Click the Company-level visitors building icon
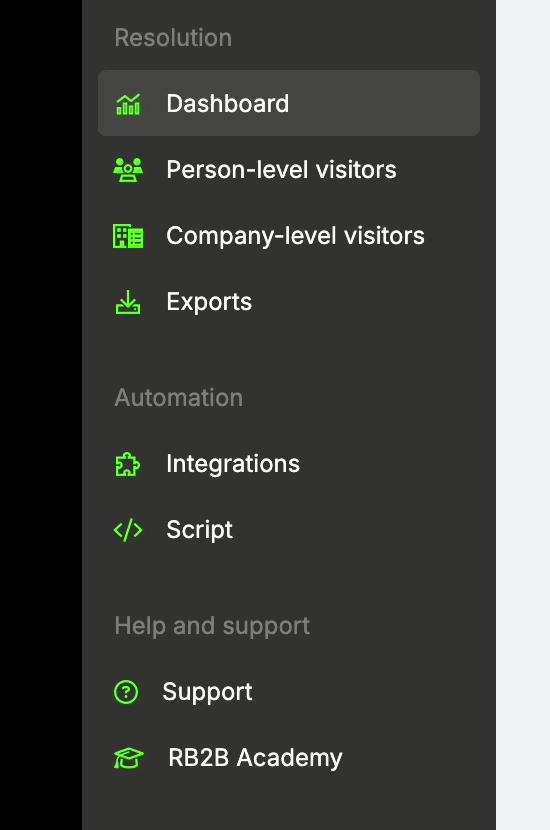Viewport: 550px width, 830px height. pos(128,236)
